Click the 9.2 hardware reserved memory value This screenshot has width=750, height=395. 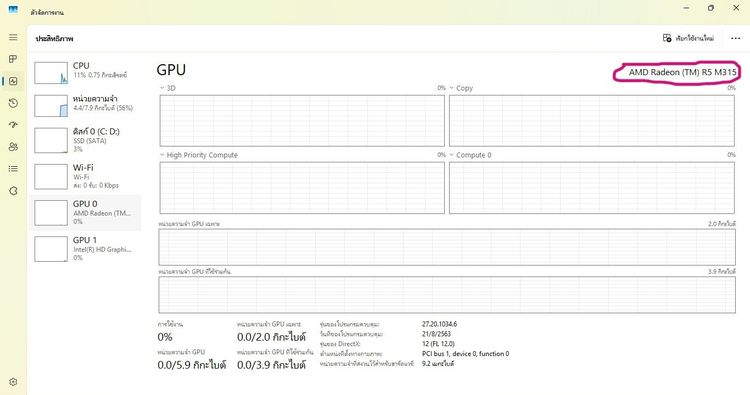pos(438,364)
